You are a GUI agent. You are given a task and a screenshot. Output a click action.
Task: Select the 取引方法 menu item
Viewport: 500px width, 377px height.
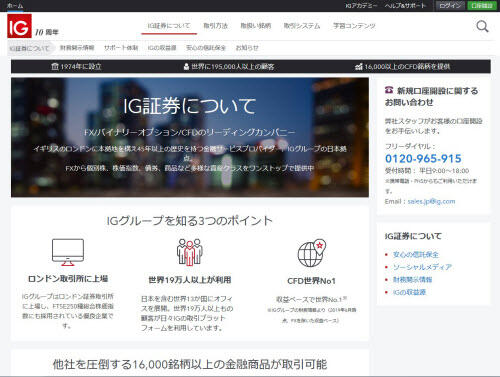(x=216, y=26)
